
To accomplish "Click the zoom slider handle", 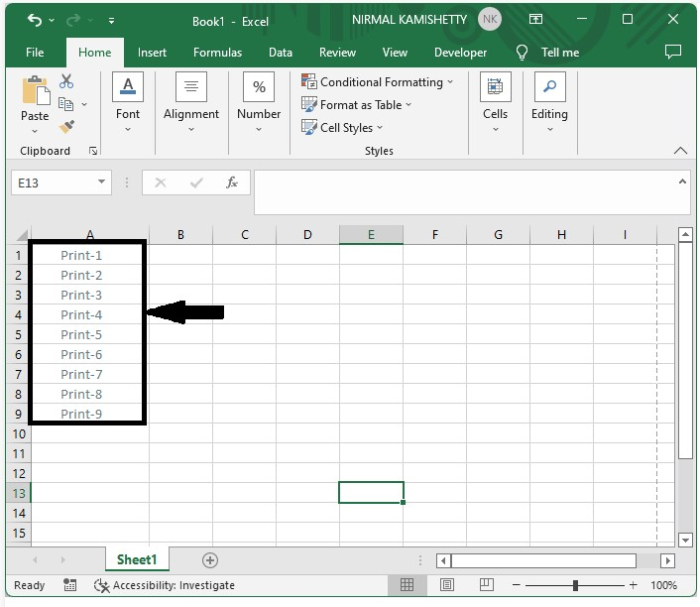I will [575, 585].
